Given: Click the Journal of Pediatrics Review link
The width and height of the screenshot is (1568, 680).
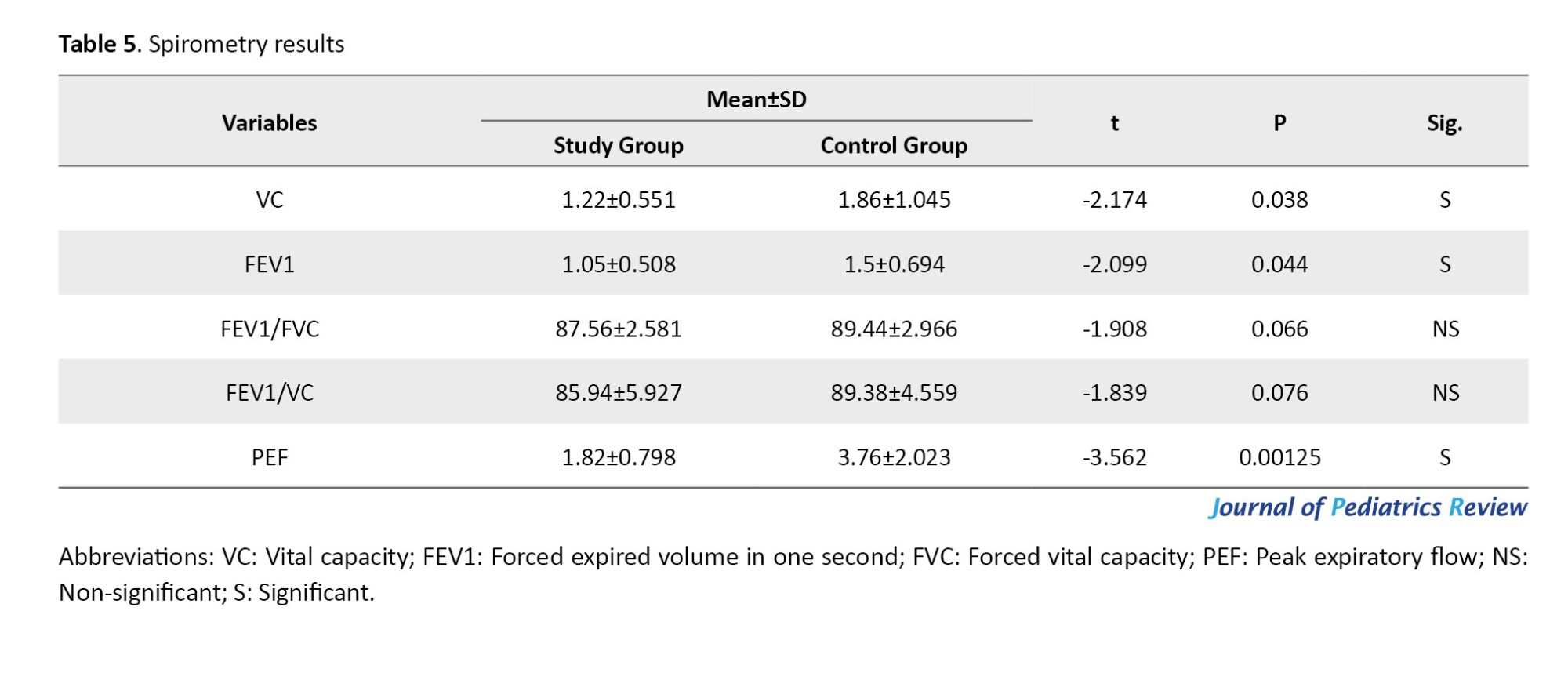Looking at the screenshot, I should (1367, 507).
